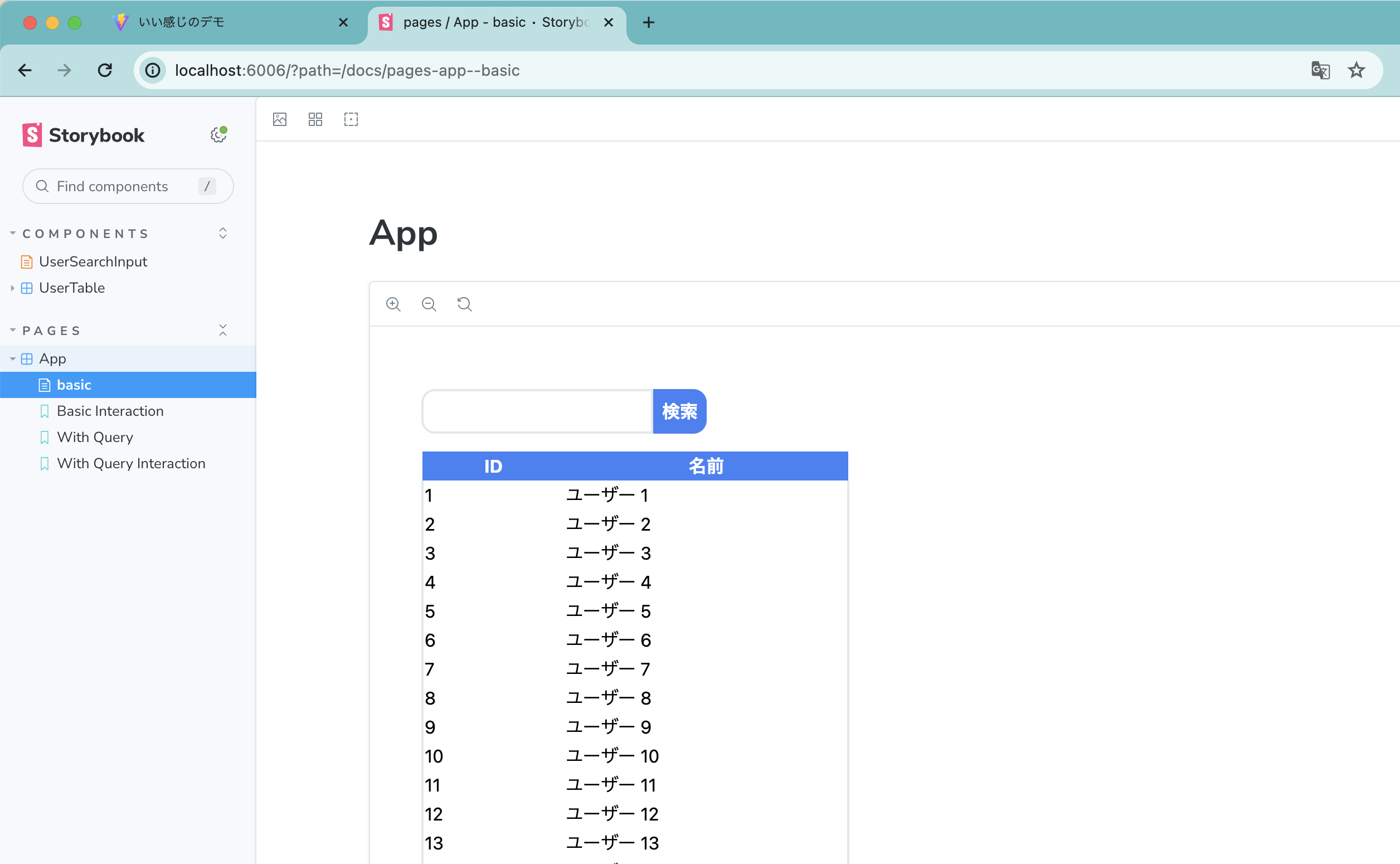
Task: Toggle the background preview toolbar icon
Action: tap(279, 119)
